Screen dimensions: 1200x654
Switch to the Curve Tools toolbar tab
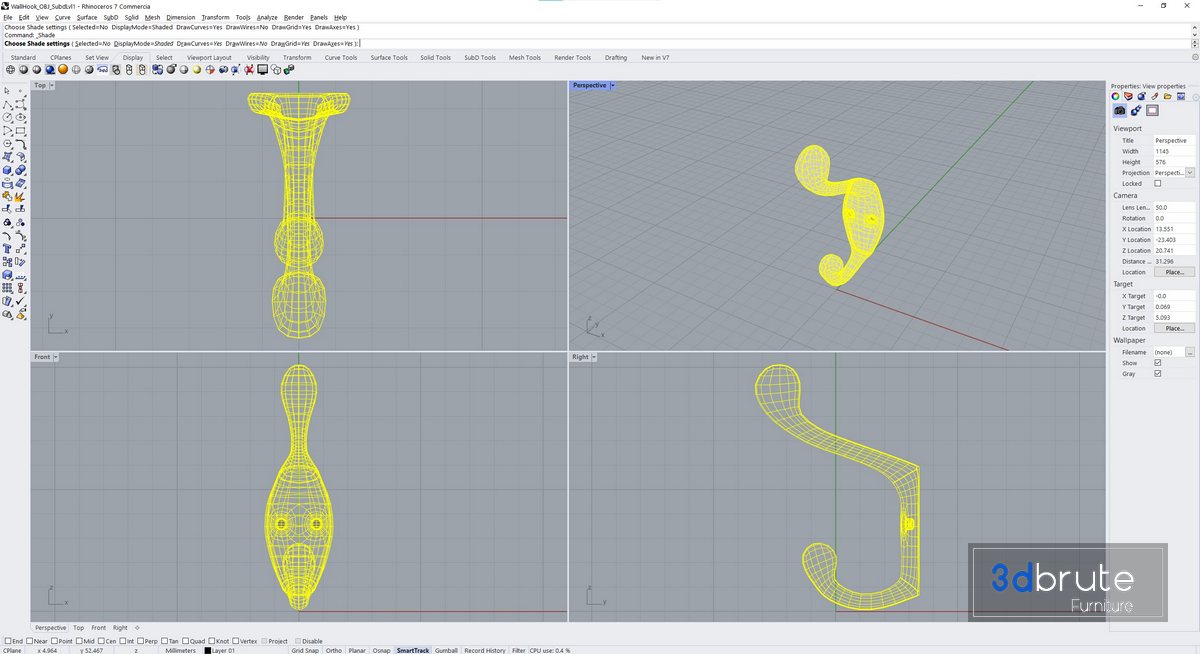pyautogui.click(x=340, y=58)
